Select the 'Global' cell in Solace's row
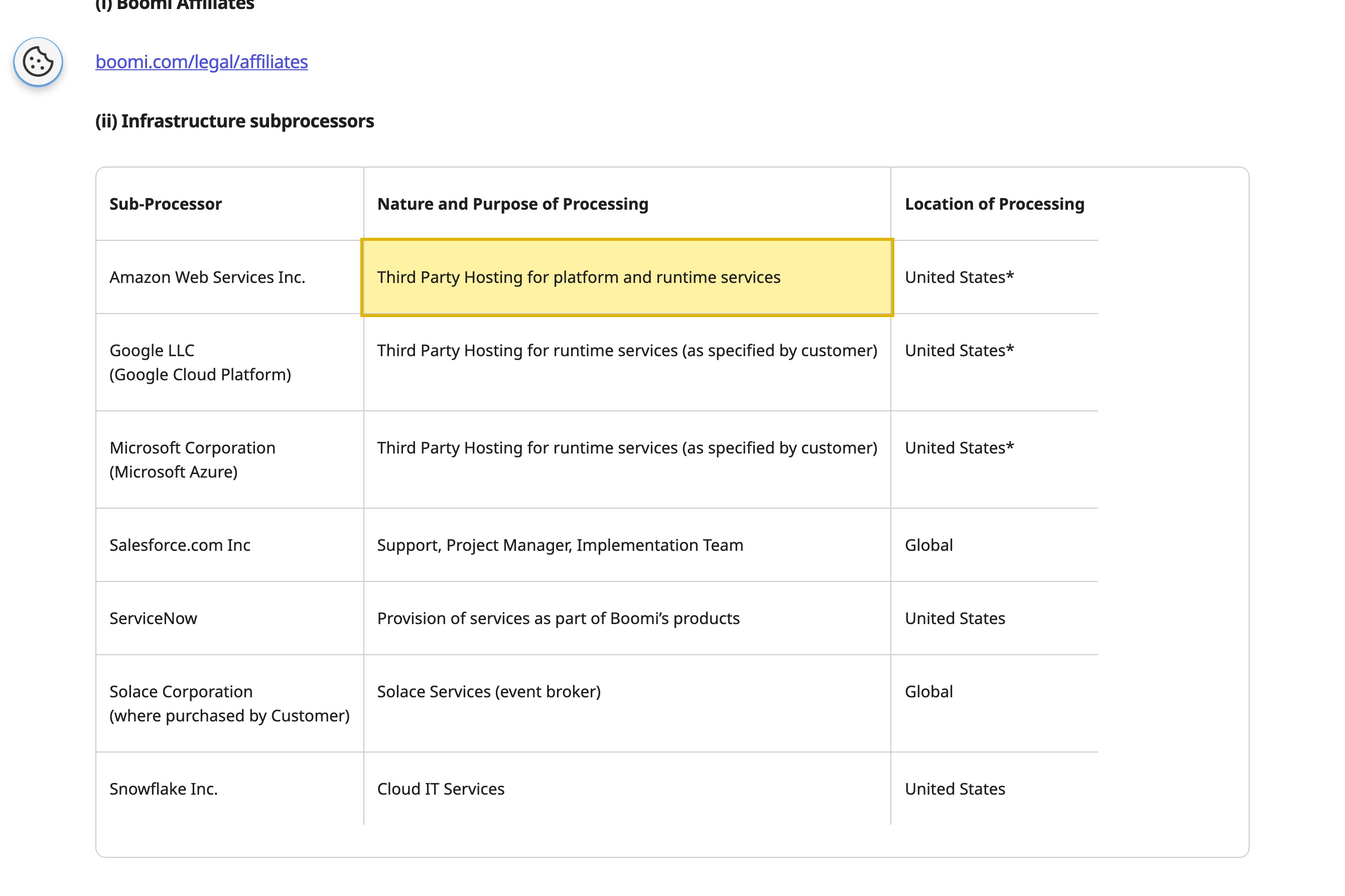 pos(994,703)
